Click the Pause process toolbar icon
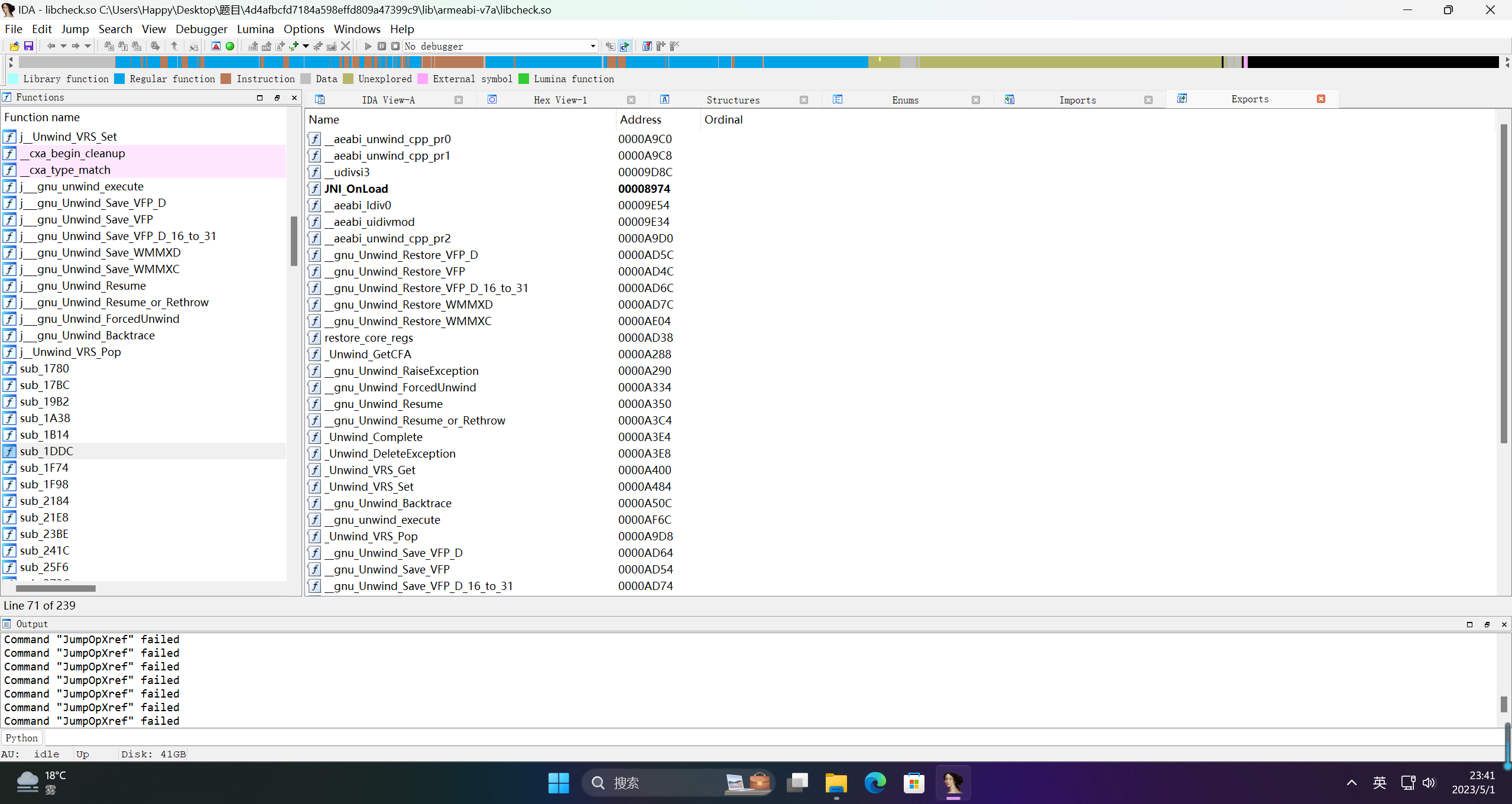This screenshot has height=804, width=1512. [x=382, y=46]
